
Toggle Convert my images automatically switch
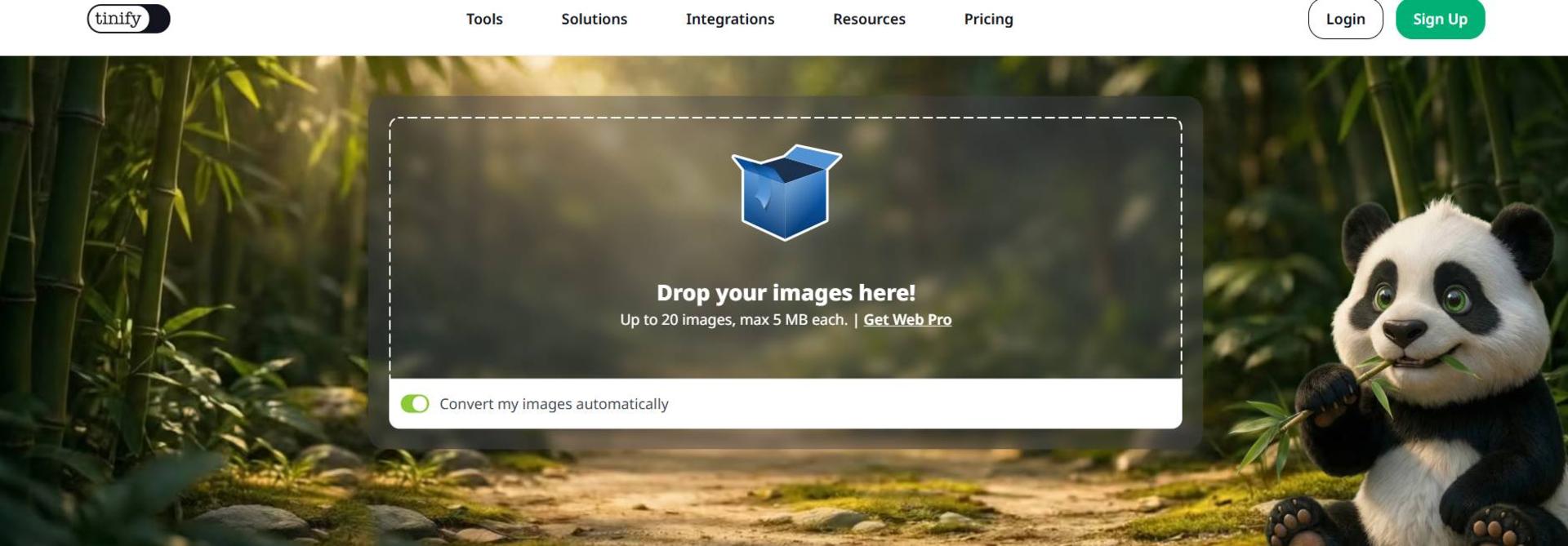(415, 404)
